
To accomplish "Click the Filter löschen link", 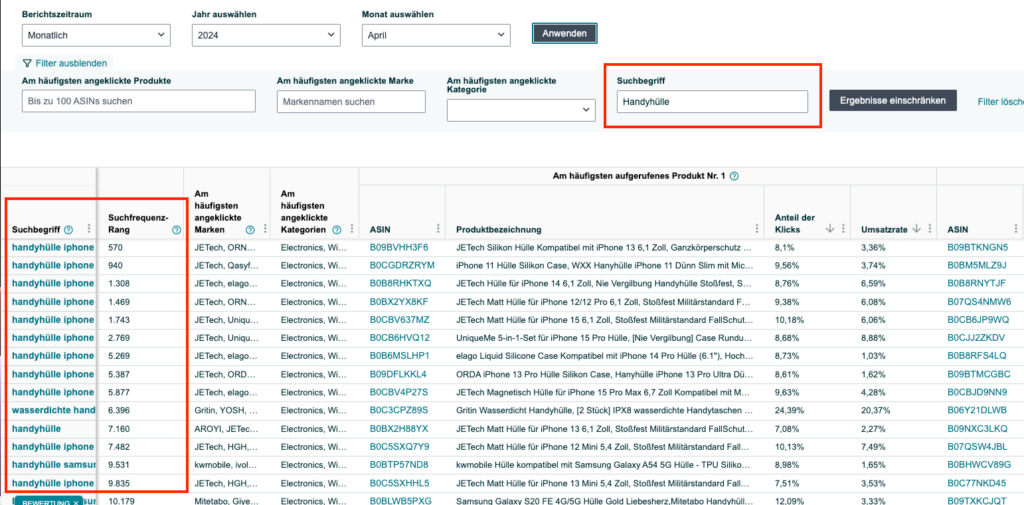I will (1000, 102).
